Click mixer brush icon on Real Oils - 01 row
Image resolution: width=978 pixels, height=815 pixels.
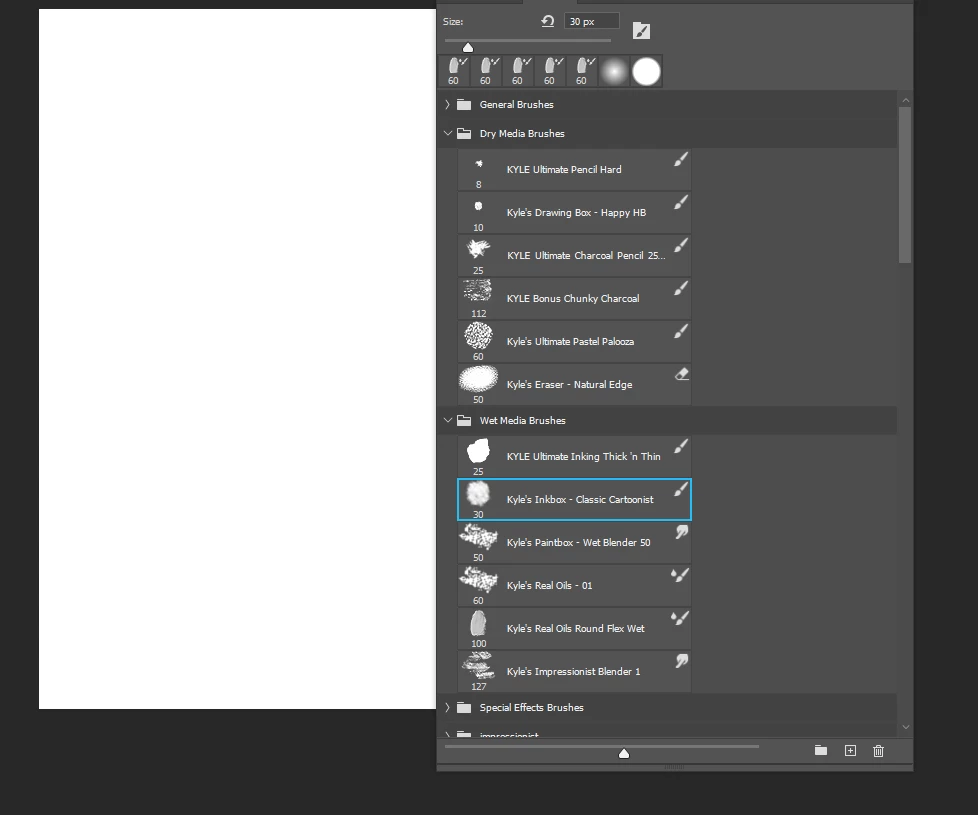pyautogui.click(x=680, y=575)
